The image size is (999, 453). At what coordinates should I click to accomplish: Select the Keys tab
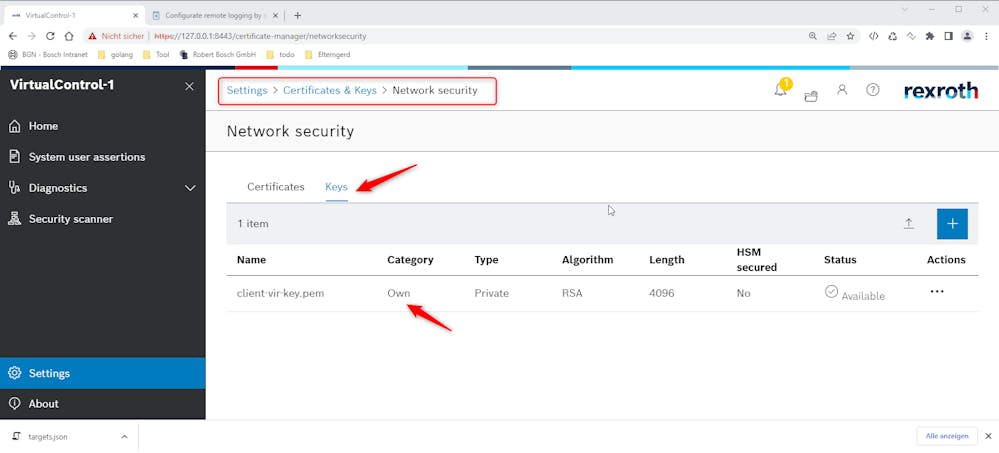[x=336, y=187]
